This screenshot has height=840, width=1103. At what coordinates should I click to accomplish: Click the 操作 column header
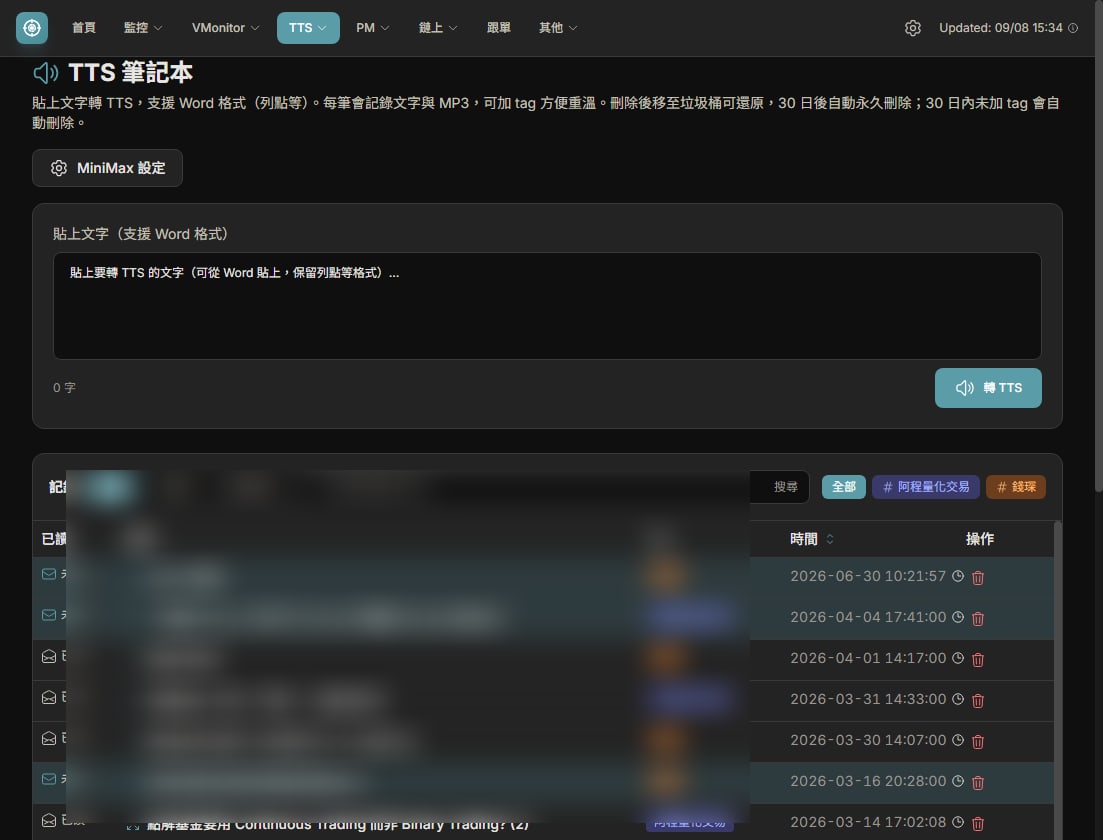pos(979,539)
